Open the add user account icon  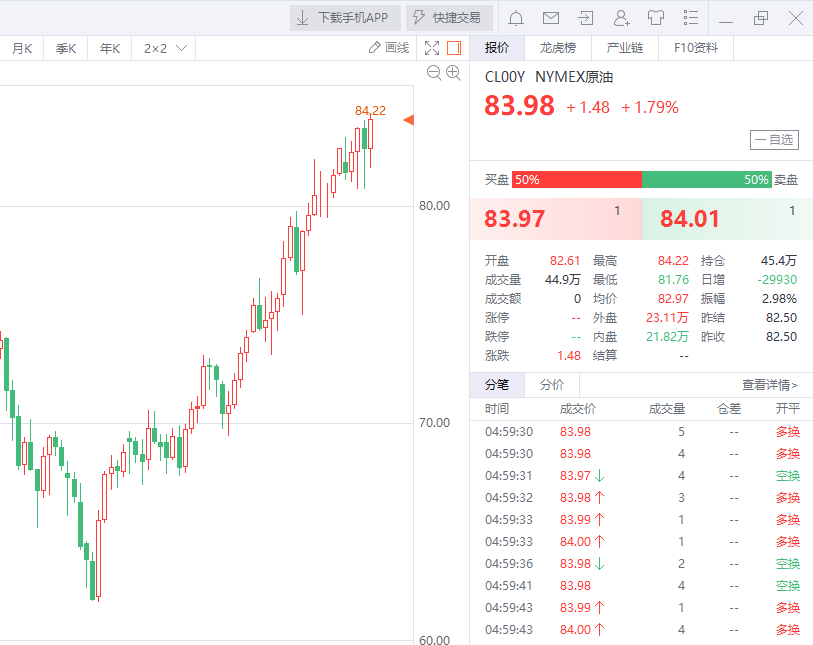click(621, 18)
